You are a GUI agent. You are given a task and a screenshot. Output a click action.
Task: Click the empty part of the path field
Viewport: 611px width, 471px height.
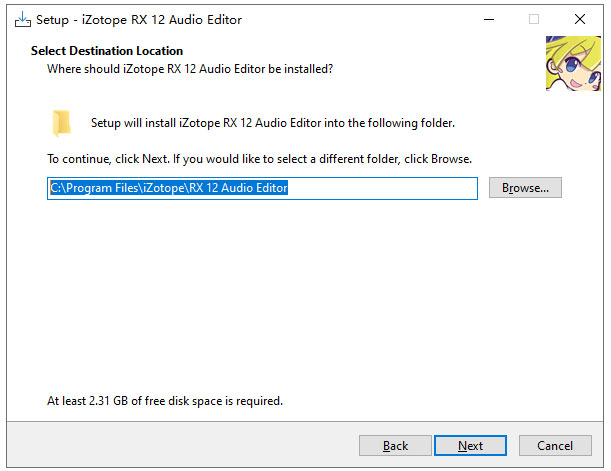pos(382,188)
